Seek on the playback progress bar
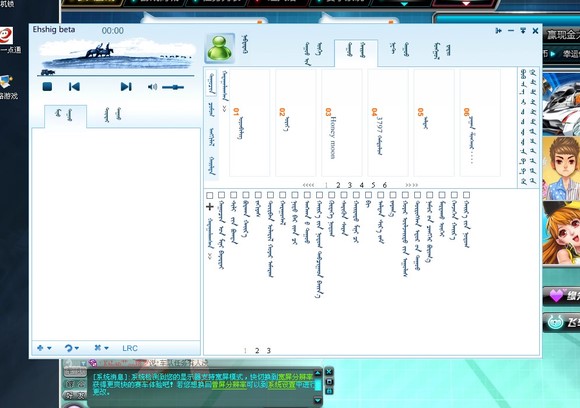 pos(115,75)
